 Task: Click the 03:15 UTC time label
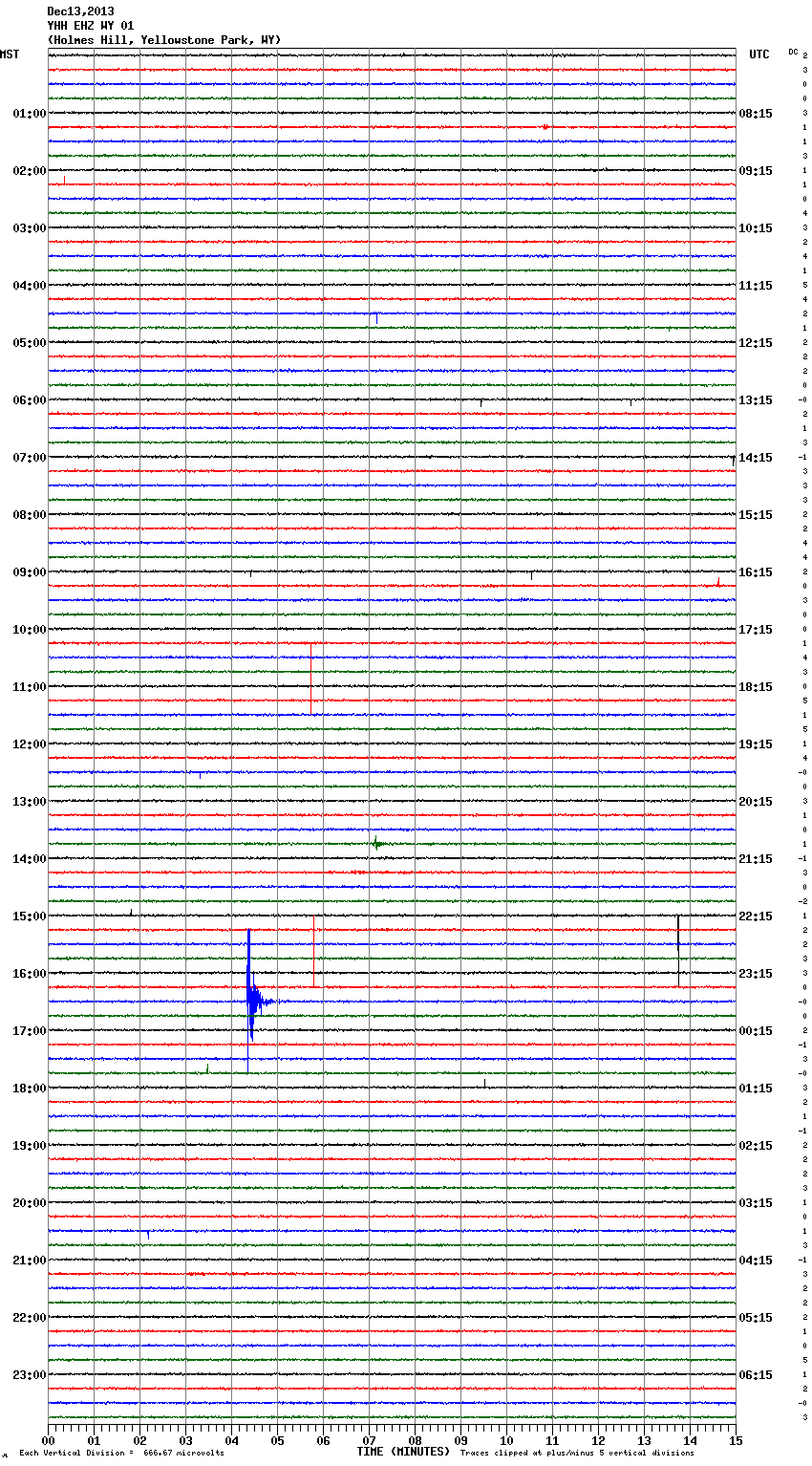[756, 1203]
